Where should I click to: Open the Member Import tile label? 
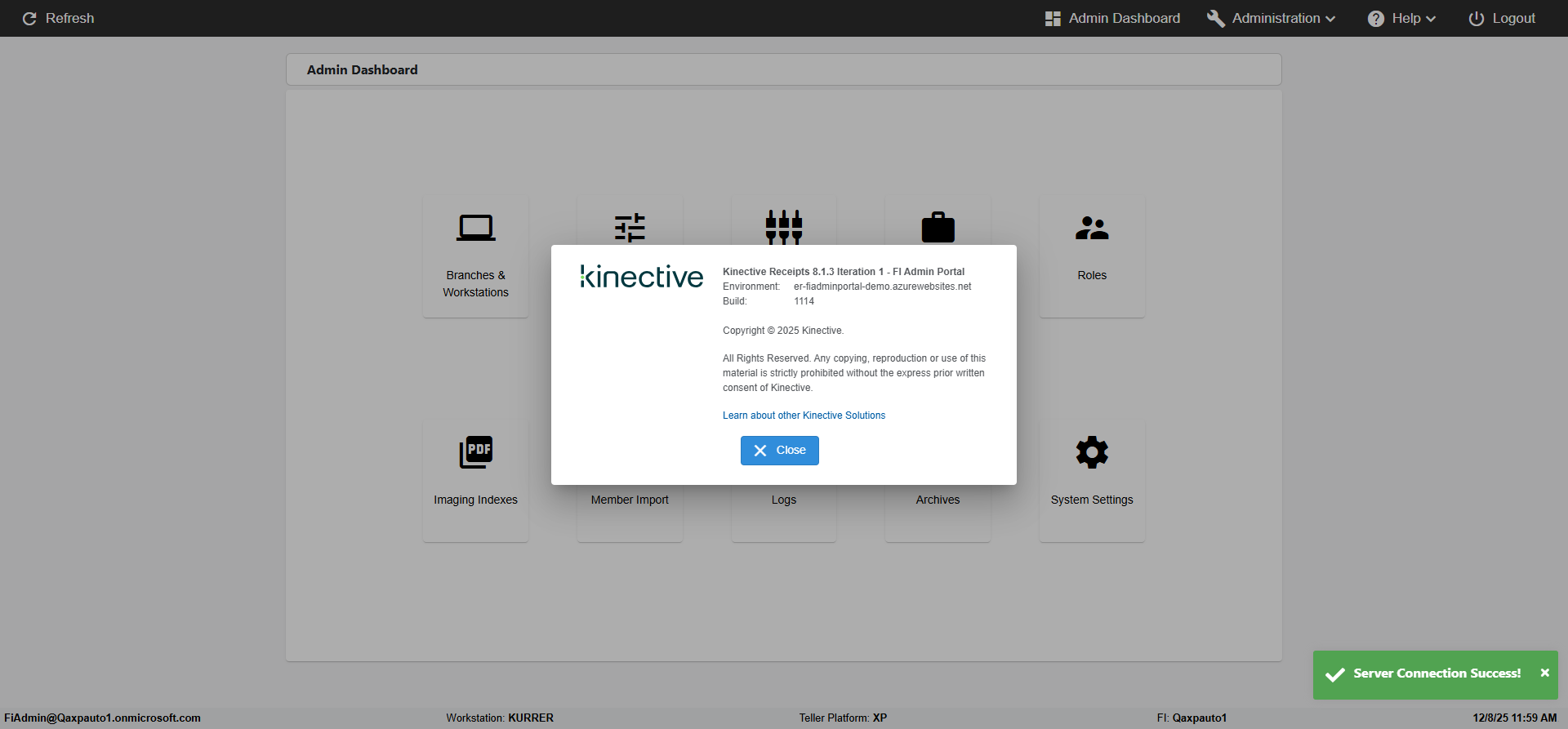pos(630,500)
